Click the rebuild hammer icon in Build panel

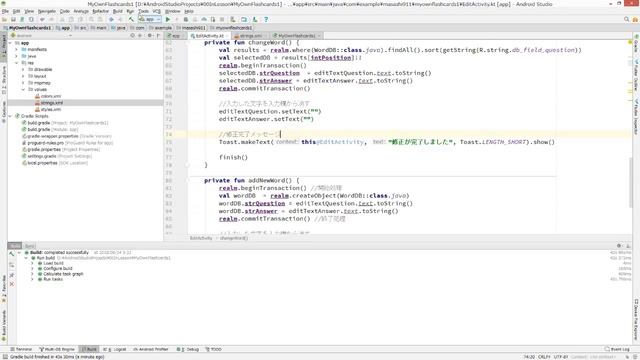[x=11, y=253]
